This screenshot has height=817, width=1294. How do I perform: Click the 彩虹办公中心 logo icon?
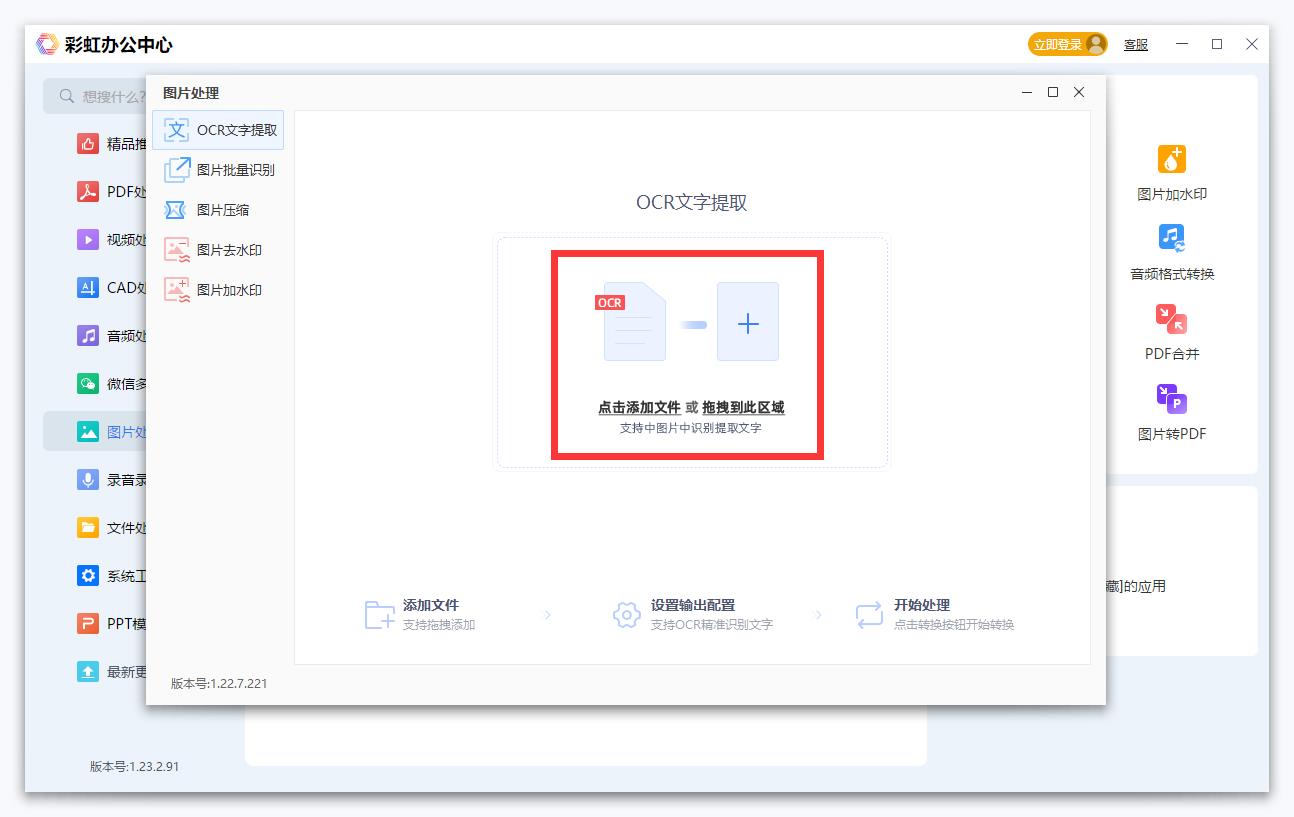tap(47, 44)
